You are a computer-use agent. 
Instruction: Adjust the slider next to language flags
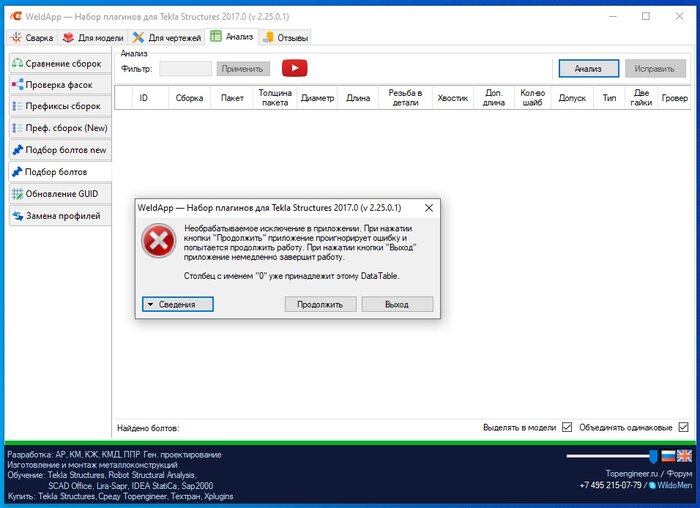(612, 456)
